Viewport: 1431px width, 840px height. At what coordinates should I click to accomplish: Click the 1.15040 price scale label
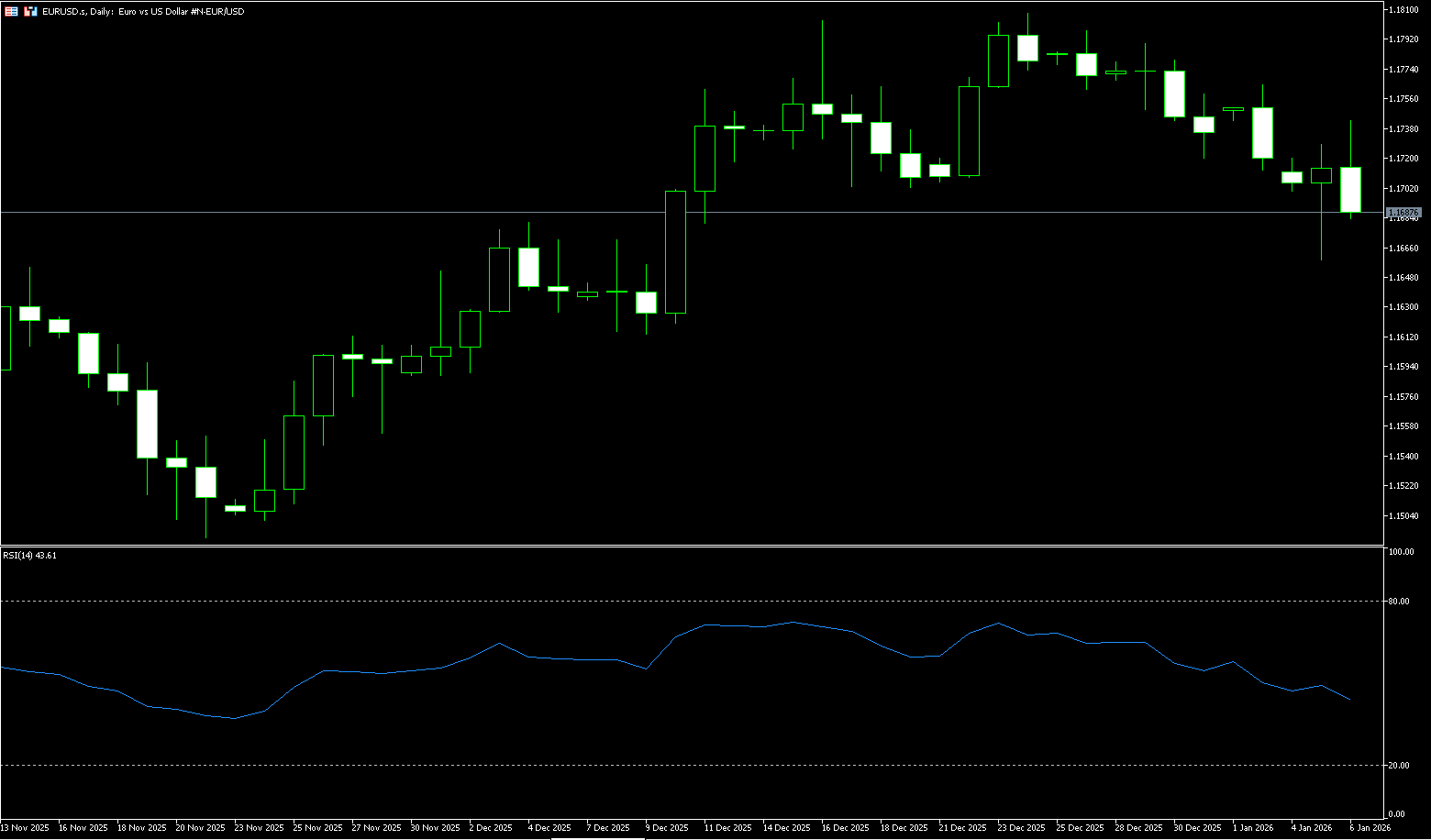[x=1404, y=515]
